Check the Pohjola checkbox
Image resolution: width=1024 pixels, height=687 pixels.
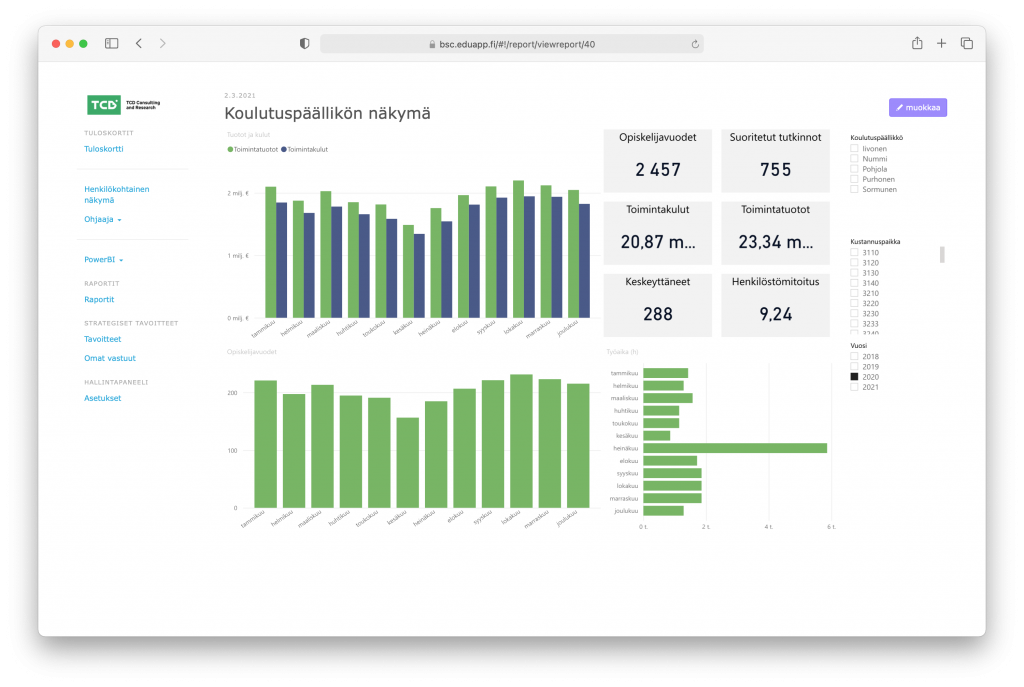pyautogui.click(x=854, y=168)
